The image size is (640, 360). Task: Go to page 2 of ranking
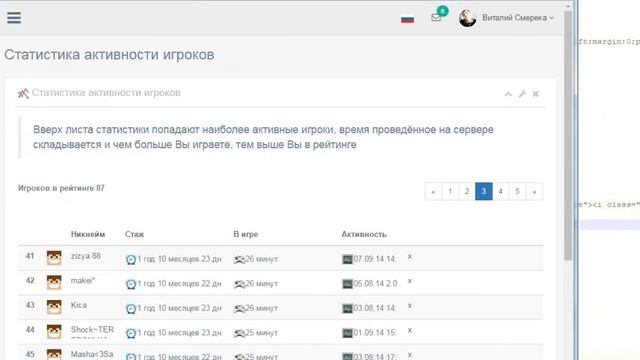(x=467, y=191)
